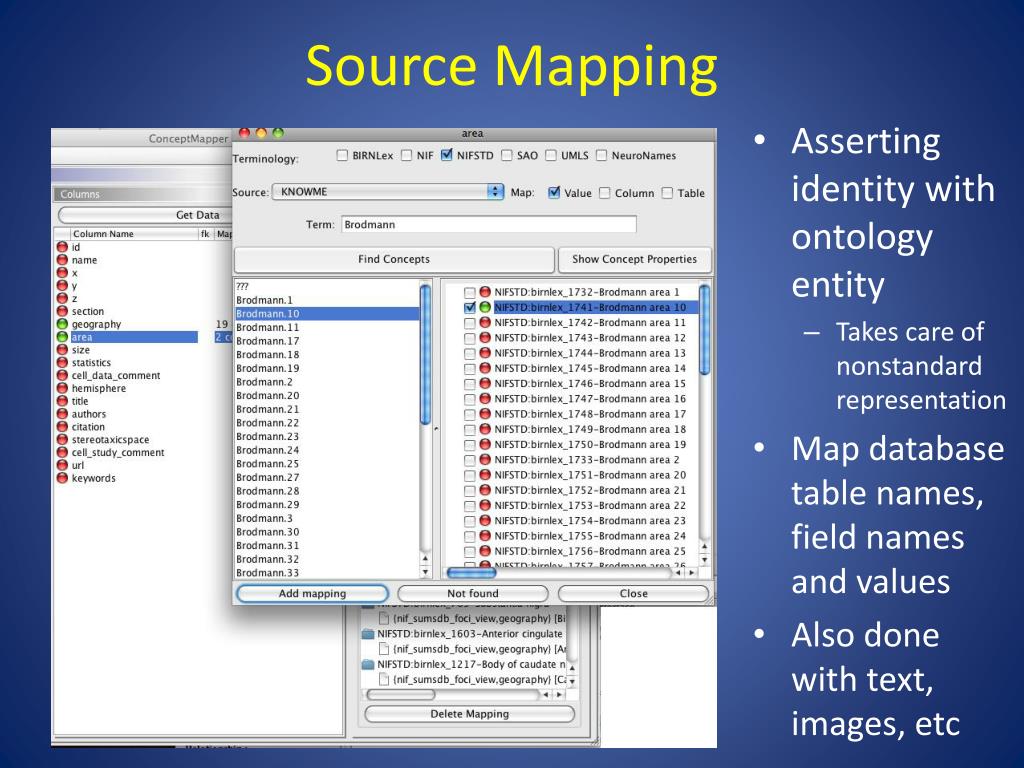1024x768 pixels.
Task: Enable the UMLS terminology checkbox
Action: point(551,155)
